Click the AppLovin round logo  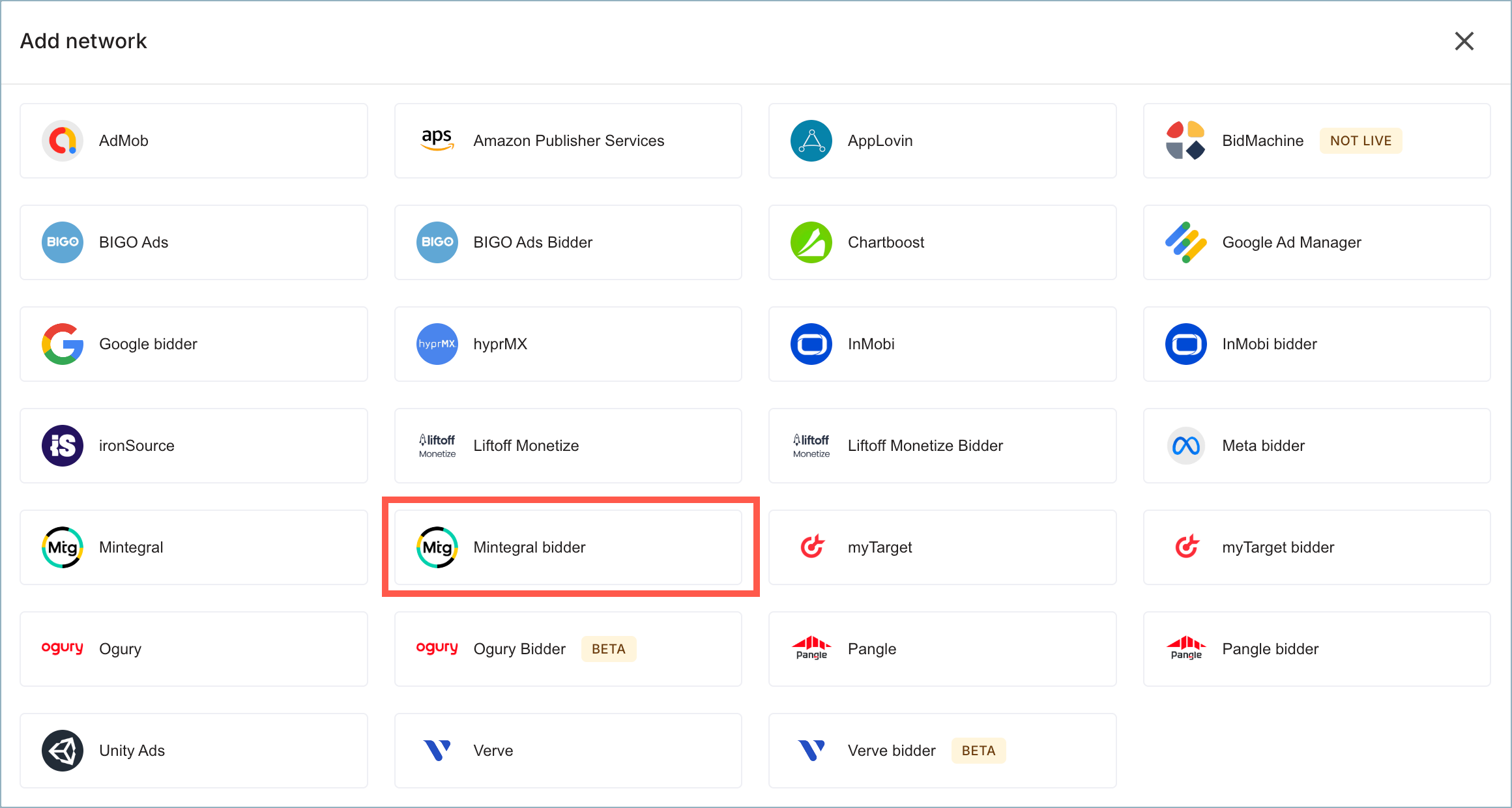tap(811, 141)
